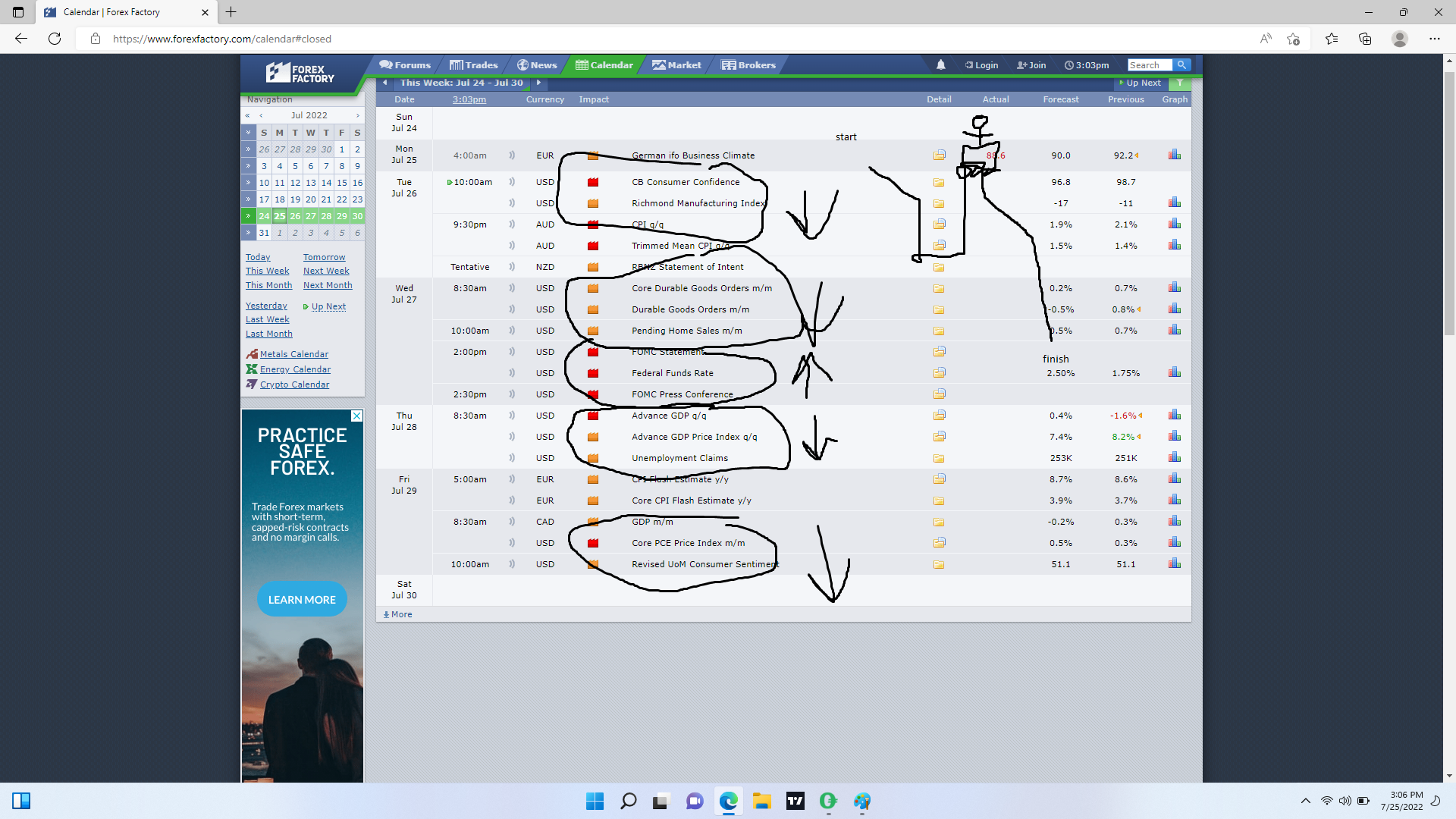Click the search magnifier button
The image size is (1456, 819).
coord(1181,65)
